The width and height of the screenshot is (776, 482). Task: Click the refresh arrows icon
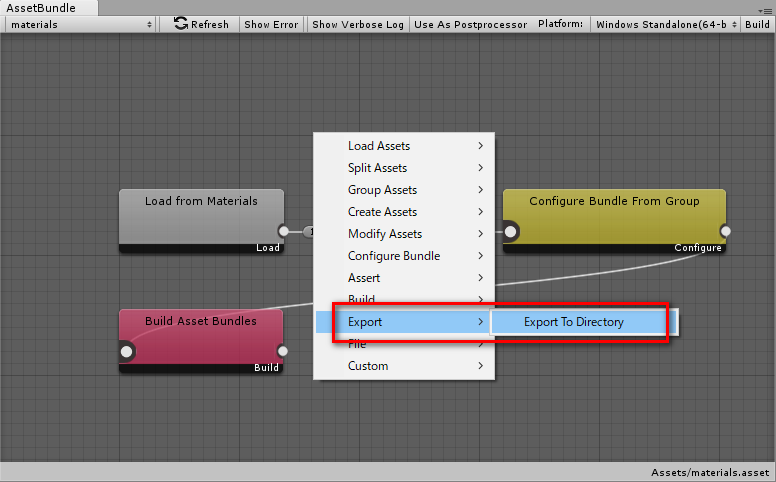pos(181,24)
